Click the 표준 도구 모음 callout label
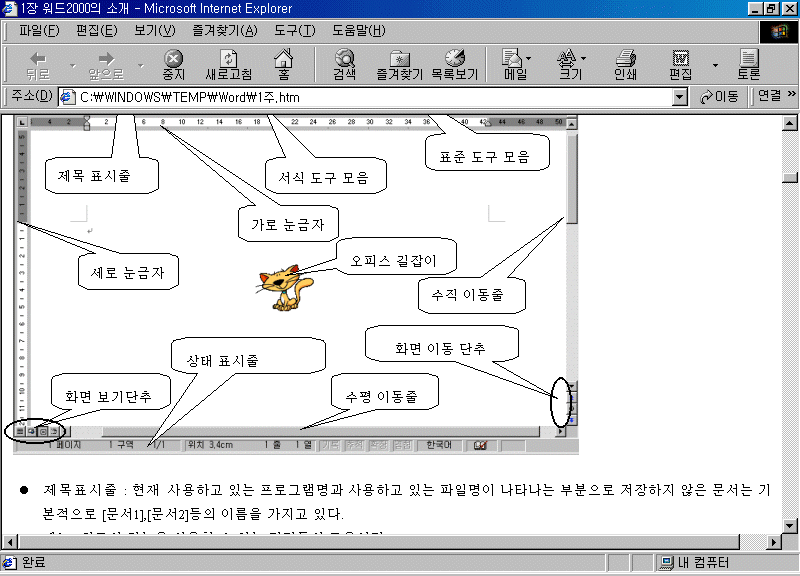800x576 pixels. click(485, 156)
